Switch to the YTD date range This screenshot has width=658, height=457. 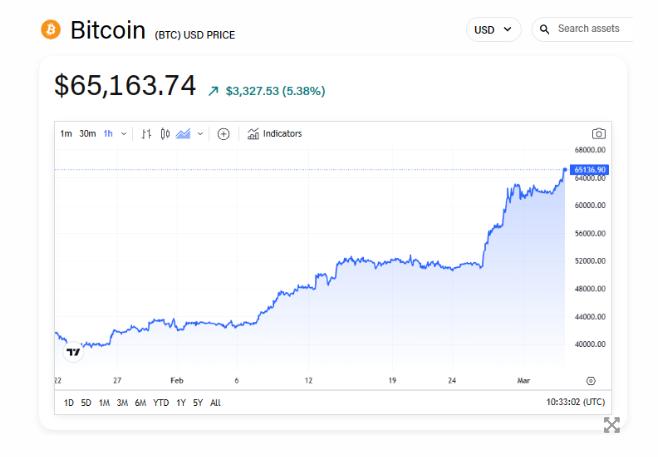[x=160, y=403]
